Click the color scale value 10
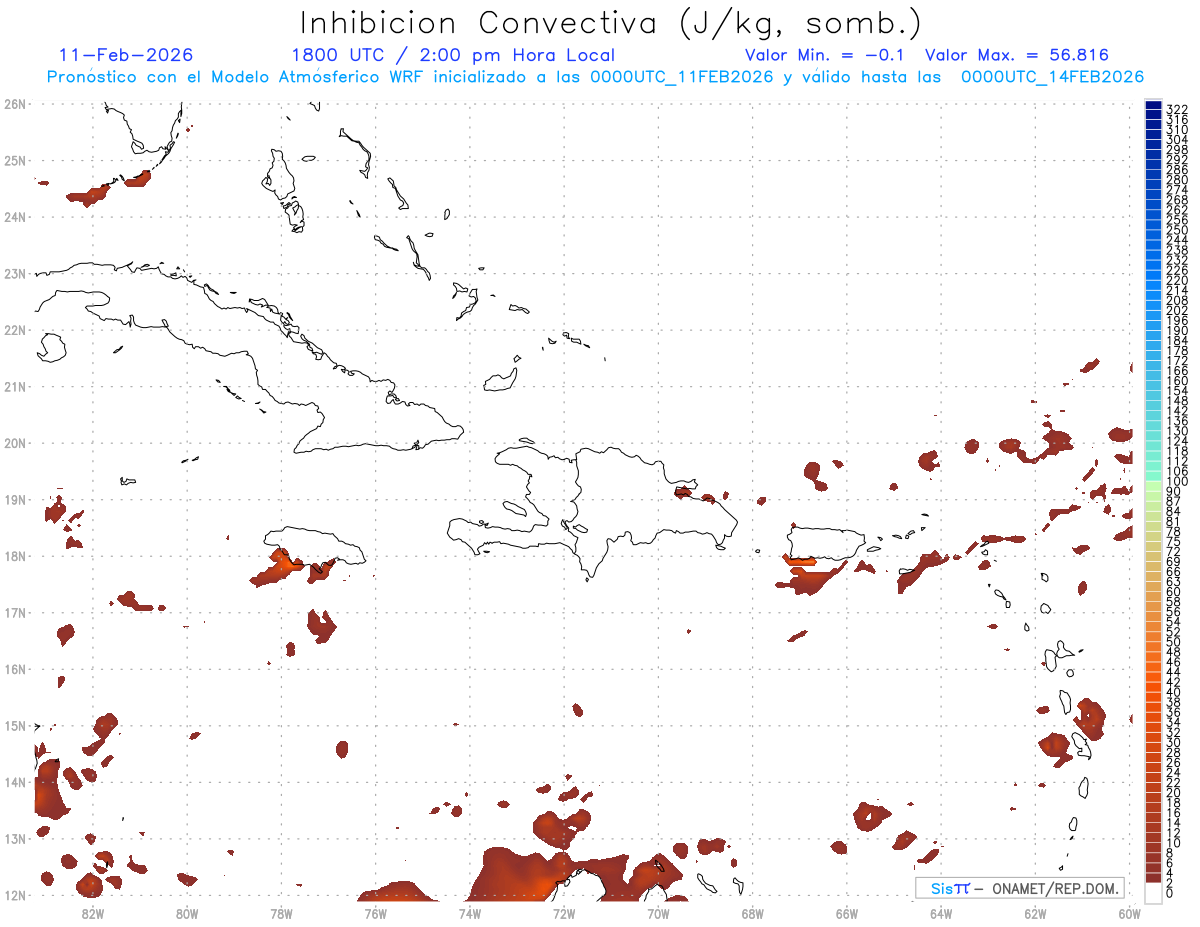Screen dimensions: 1200x927 pos(1174,843)
